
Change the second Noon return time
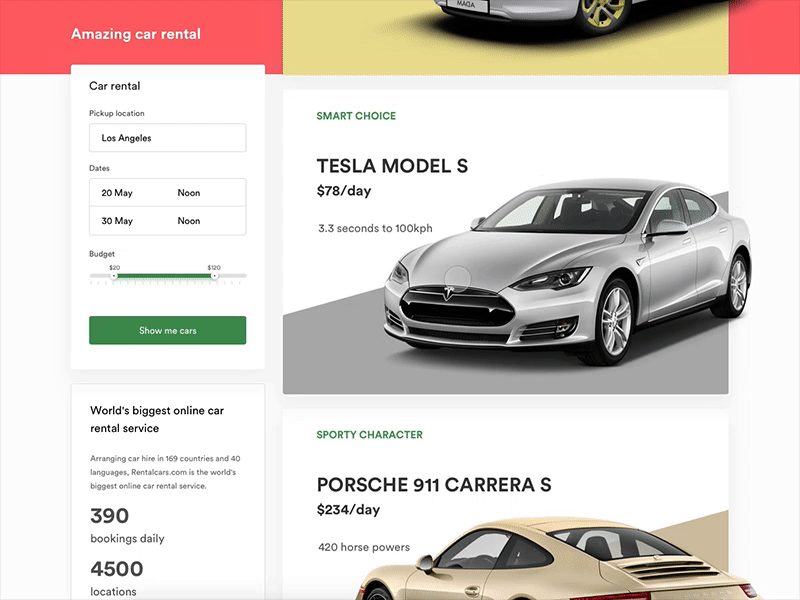coord(189,221)
